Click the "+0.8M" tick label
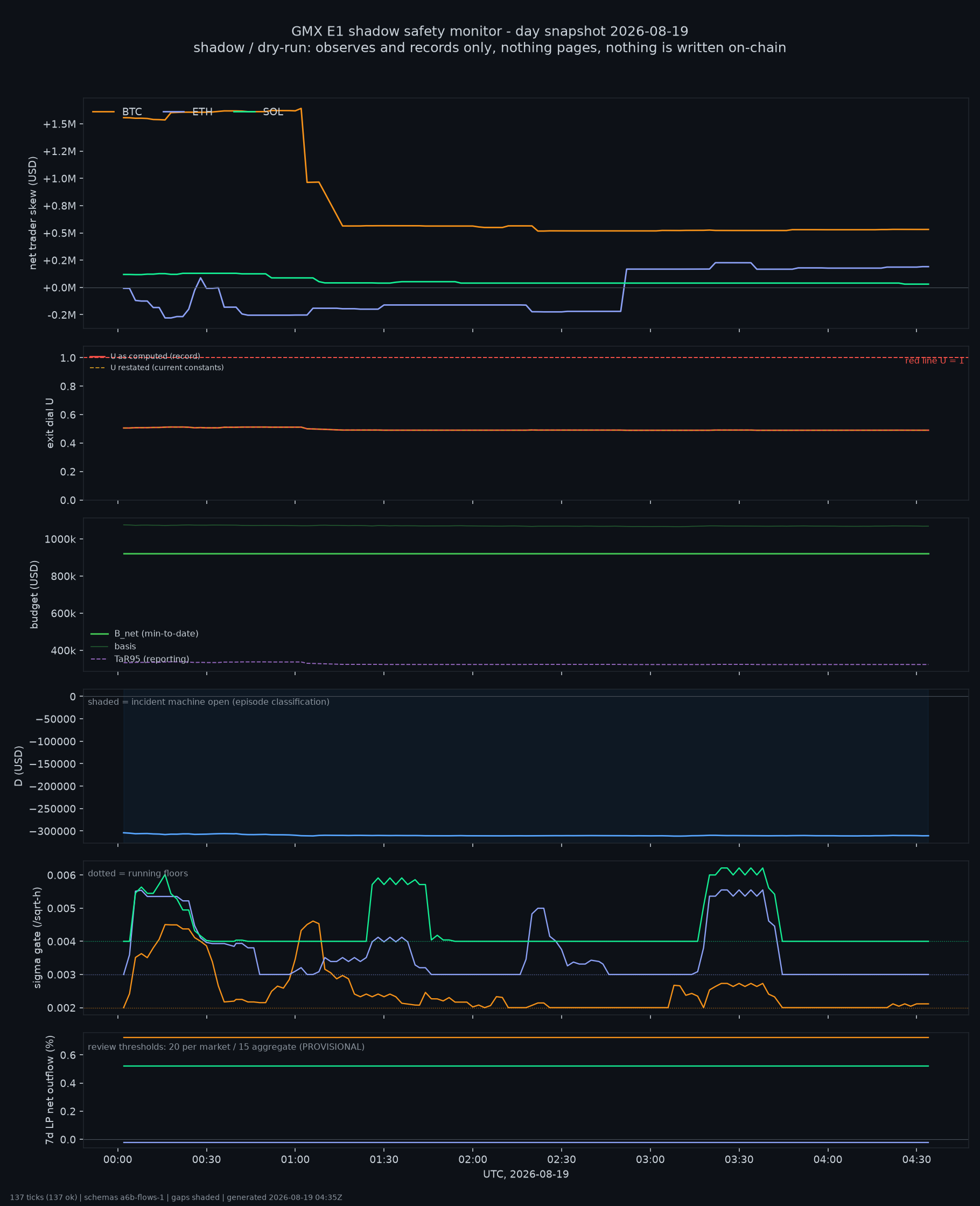Viewport: 980px width, 1206px height. (x=59, y=206)
